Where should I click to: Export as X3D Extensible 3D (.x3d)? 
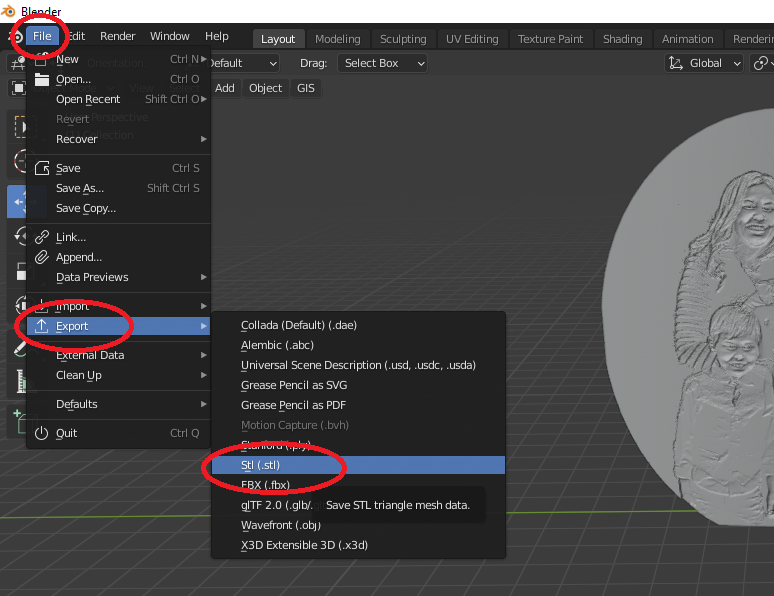(358, 545)
